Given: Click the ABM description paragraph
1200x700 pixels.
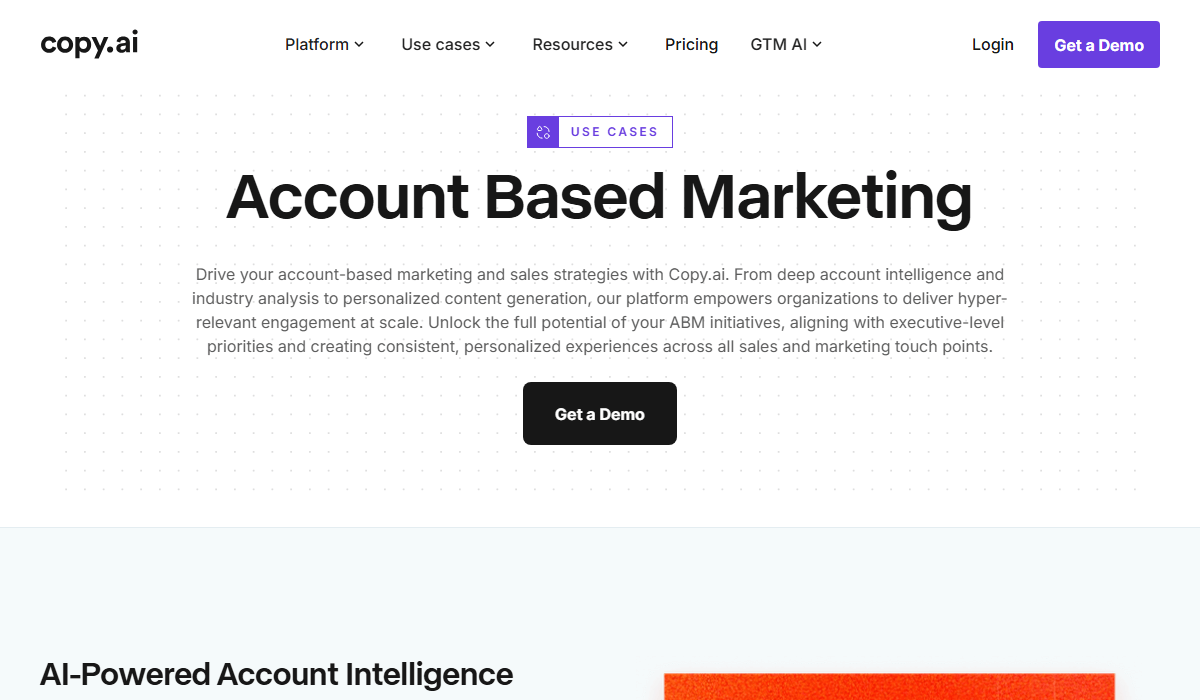Looking at the screenshot, I should pyautogui.click(x=599, y=310).
